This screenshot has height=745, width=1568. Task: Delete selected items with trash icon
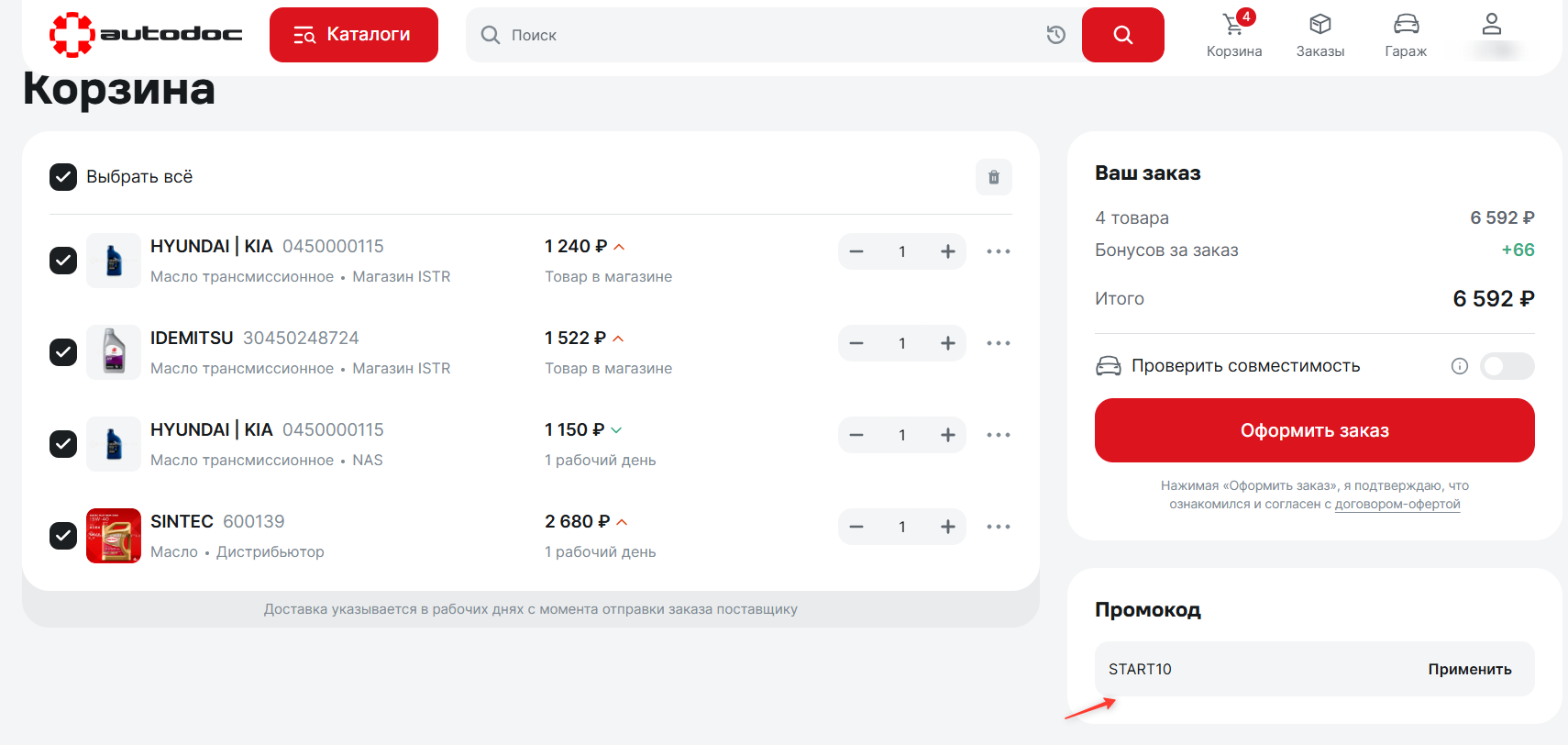pos(993,177)
